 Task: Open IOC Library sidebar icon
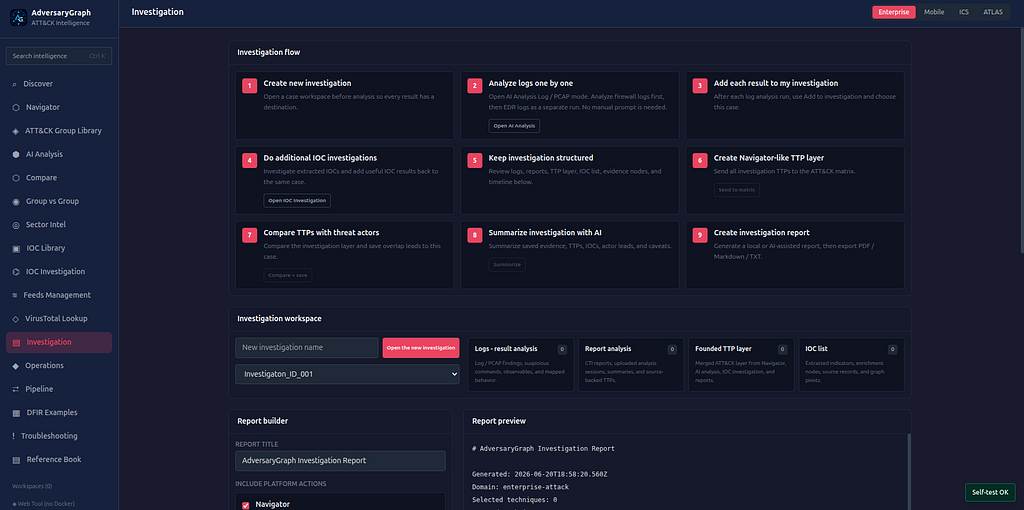coord(16,248)
